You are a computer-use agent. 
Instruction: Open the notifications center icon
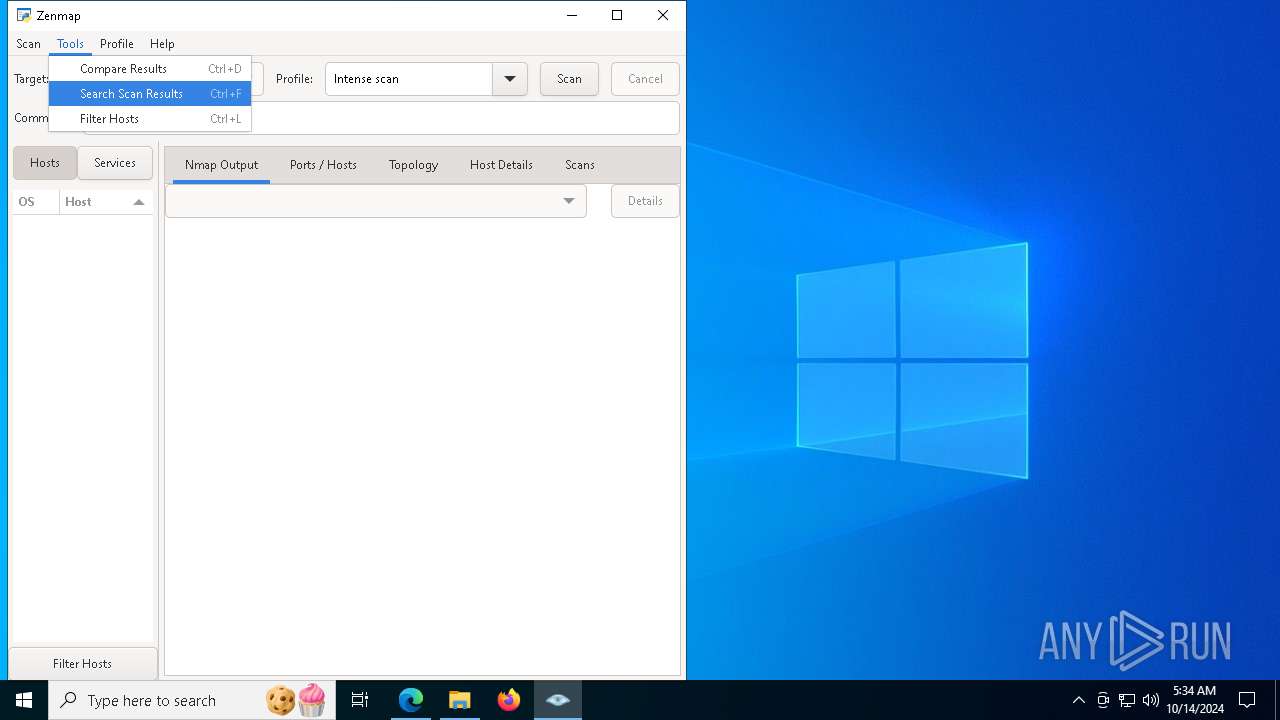1247,700
